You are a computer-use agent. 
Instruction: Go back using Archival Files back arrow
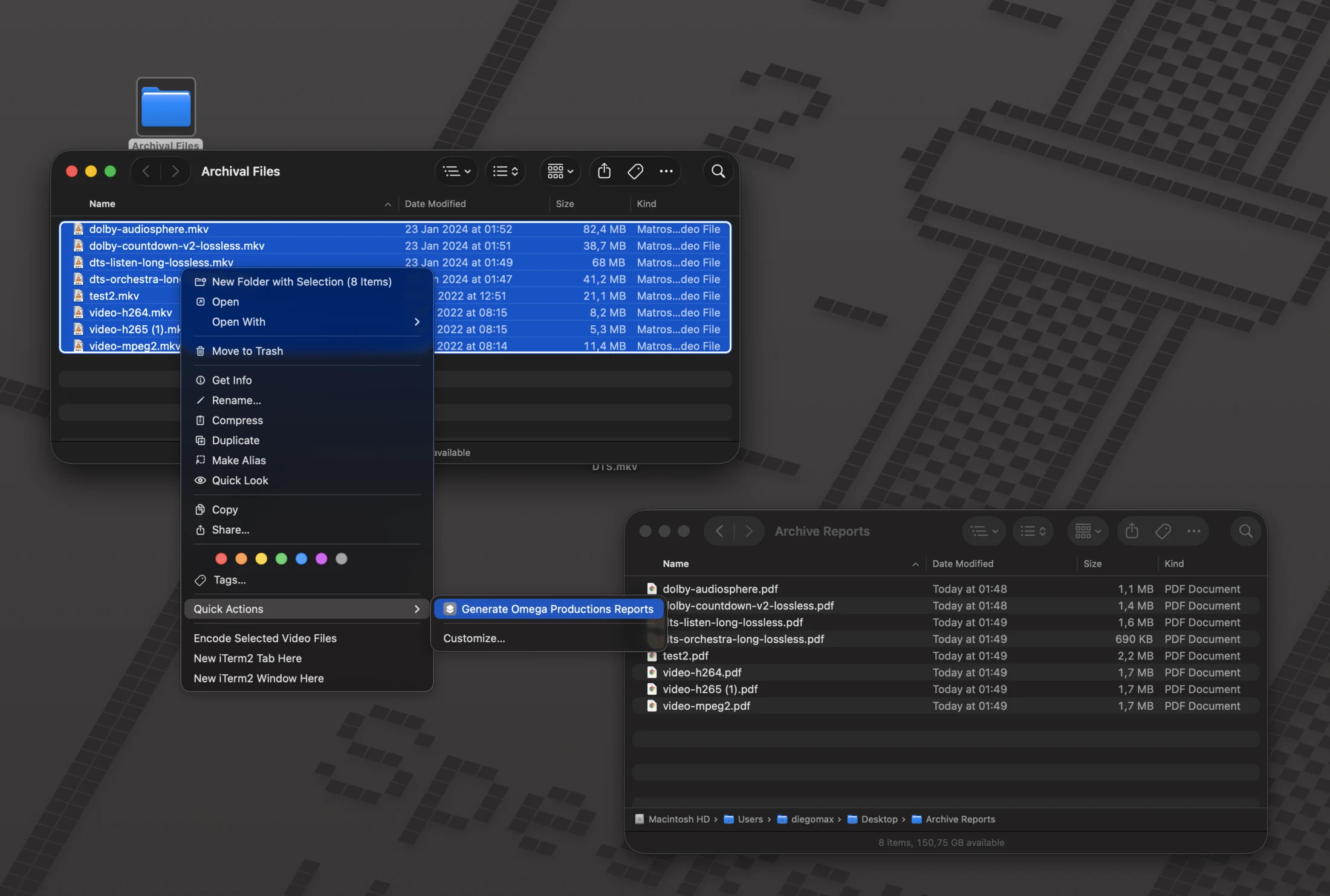pos(146,171)
